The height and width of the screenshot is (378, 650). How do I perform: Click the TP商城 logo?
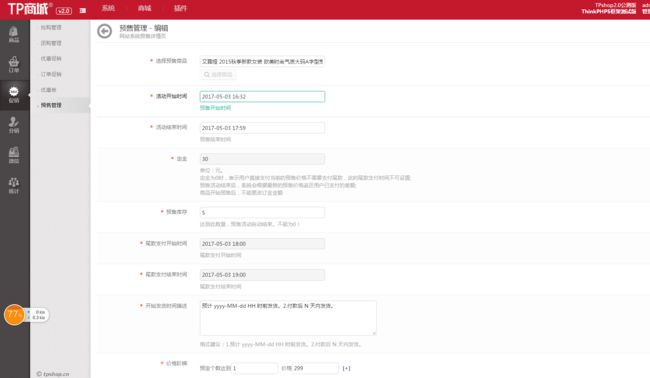pos(29,9)
